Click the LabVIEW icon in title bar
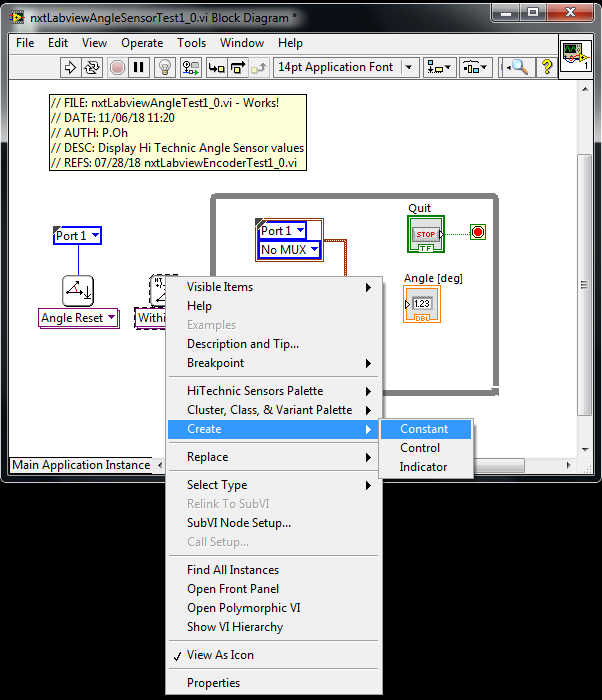The image size is (602, 700). (x=17, y=17)
